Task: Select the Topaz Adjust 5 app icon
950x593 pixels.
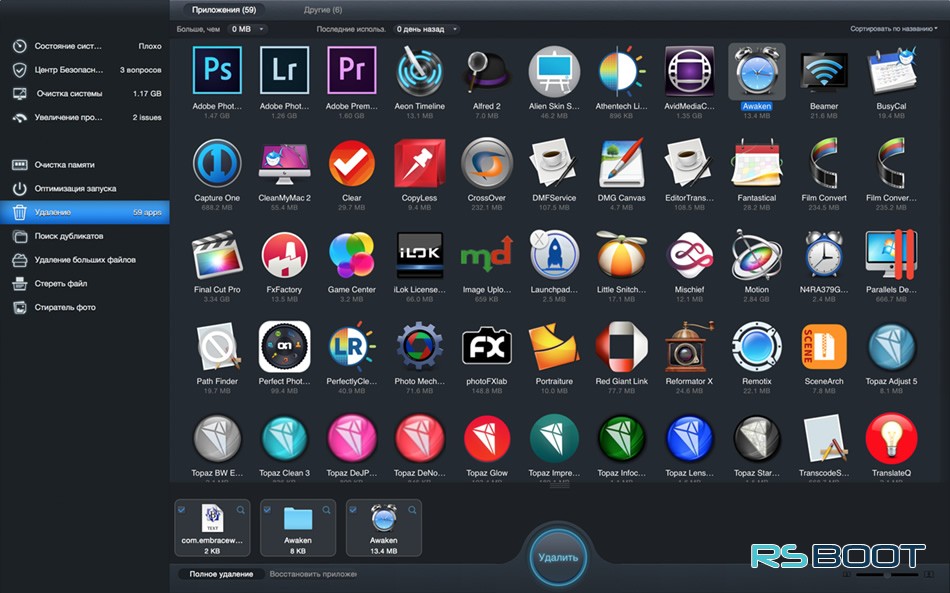Action: [891, 347]
